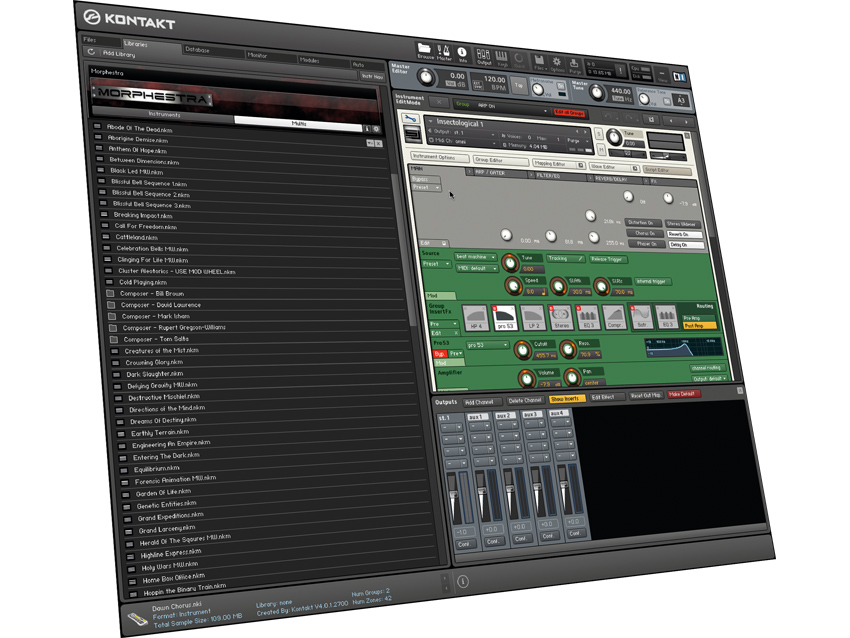Open the Files disk icon menu
The width and height of the screenshot is (850, 638).
tap(539, 61)
